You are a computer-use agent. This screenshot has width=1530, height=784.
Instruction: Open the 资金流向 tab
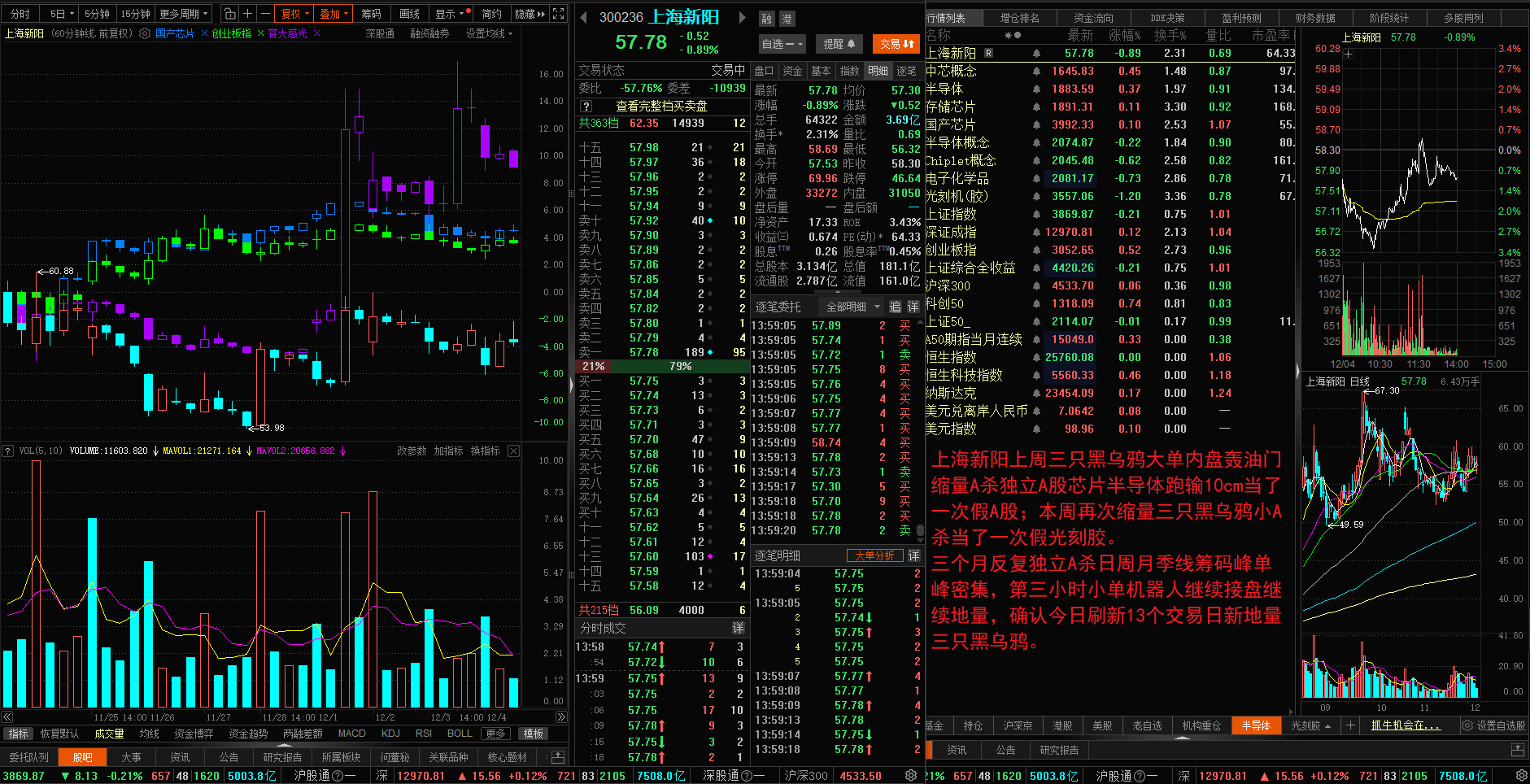tap(1093, 17)
